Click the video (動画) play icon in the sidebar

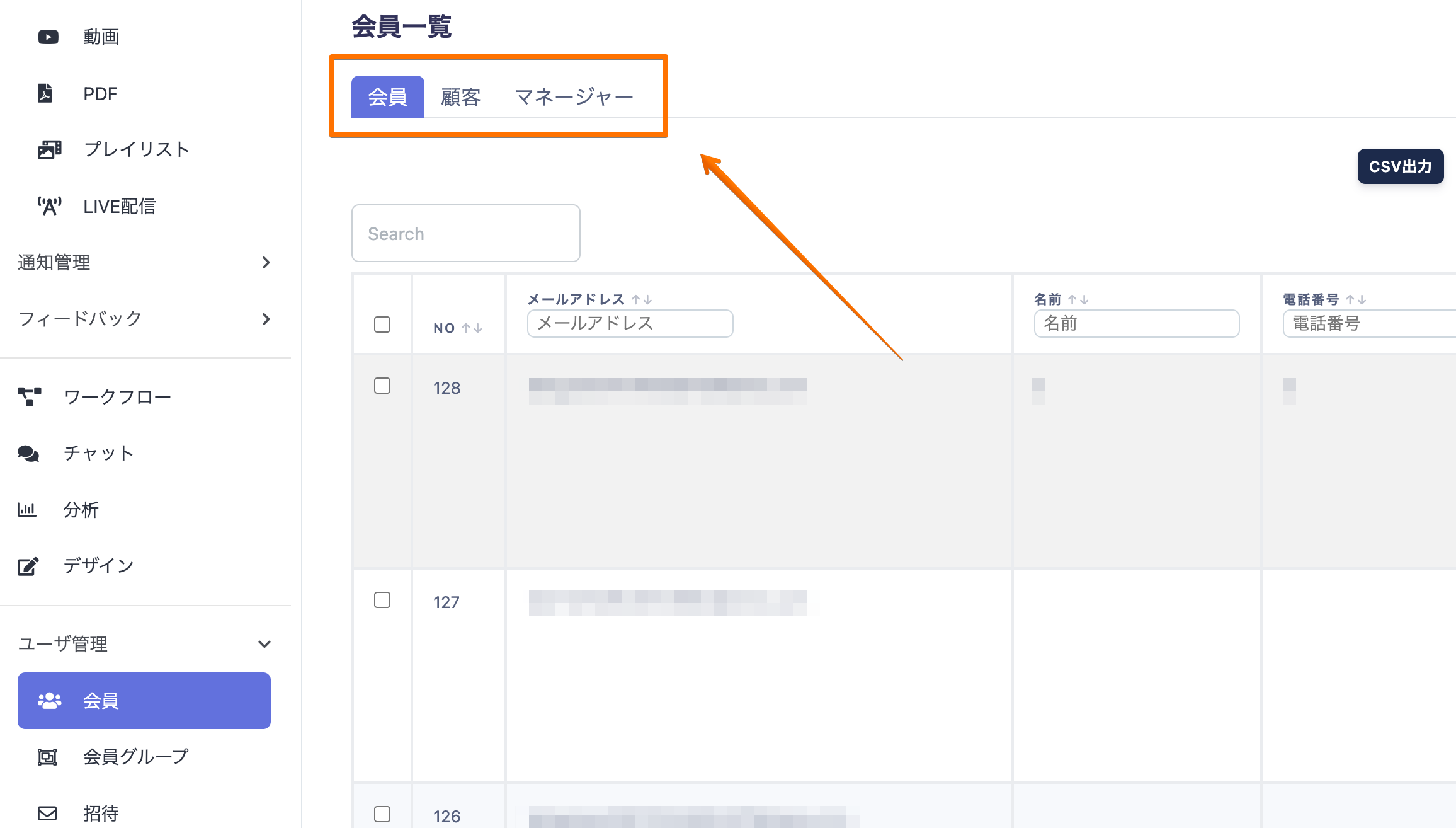click(48, 37)
